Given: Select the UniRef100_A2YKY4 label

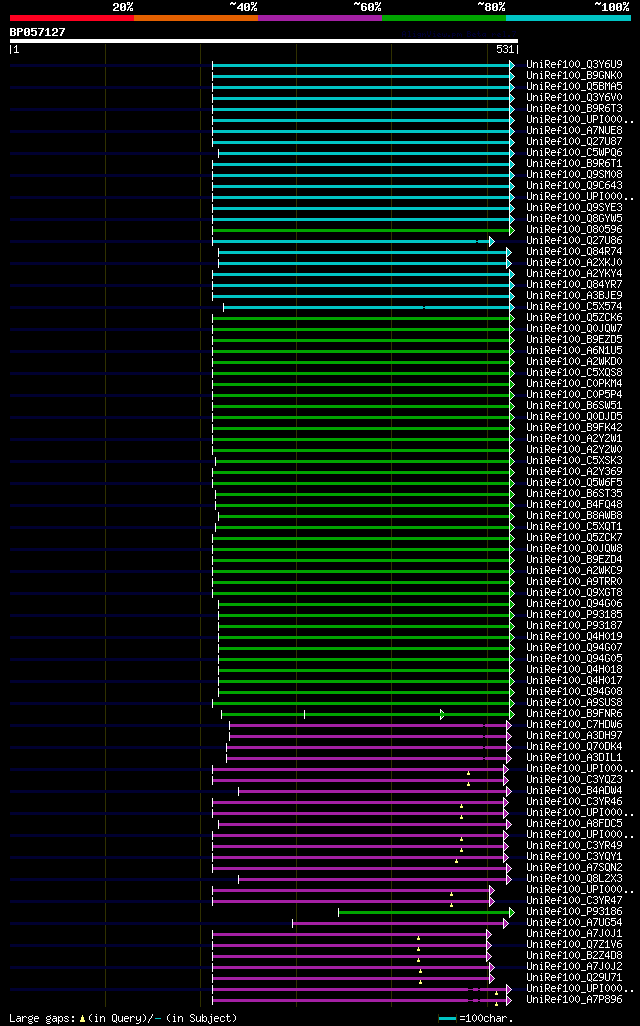Looking at the screenshot, I should [x=575, y=274].
